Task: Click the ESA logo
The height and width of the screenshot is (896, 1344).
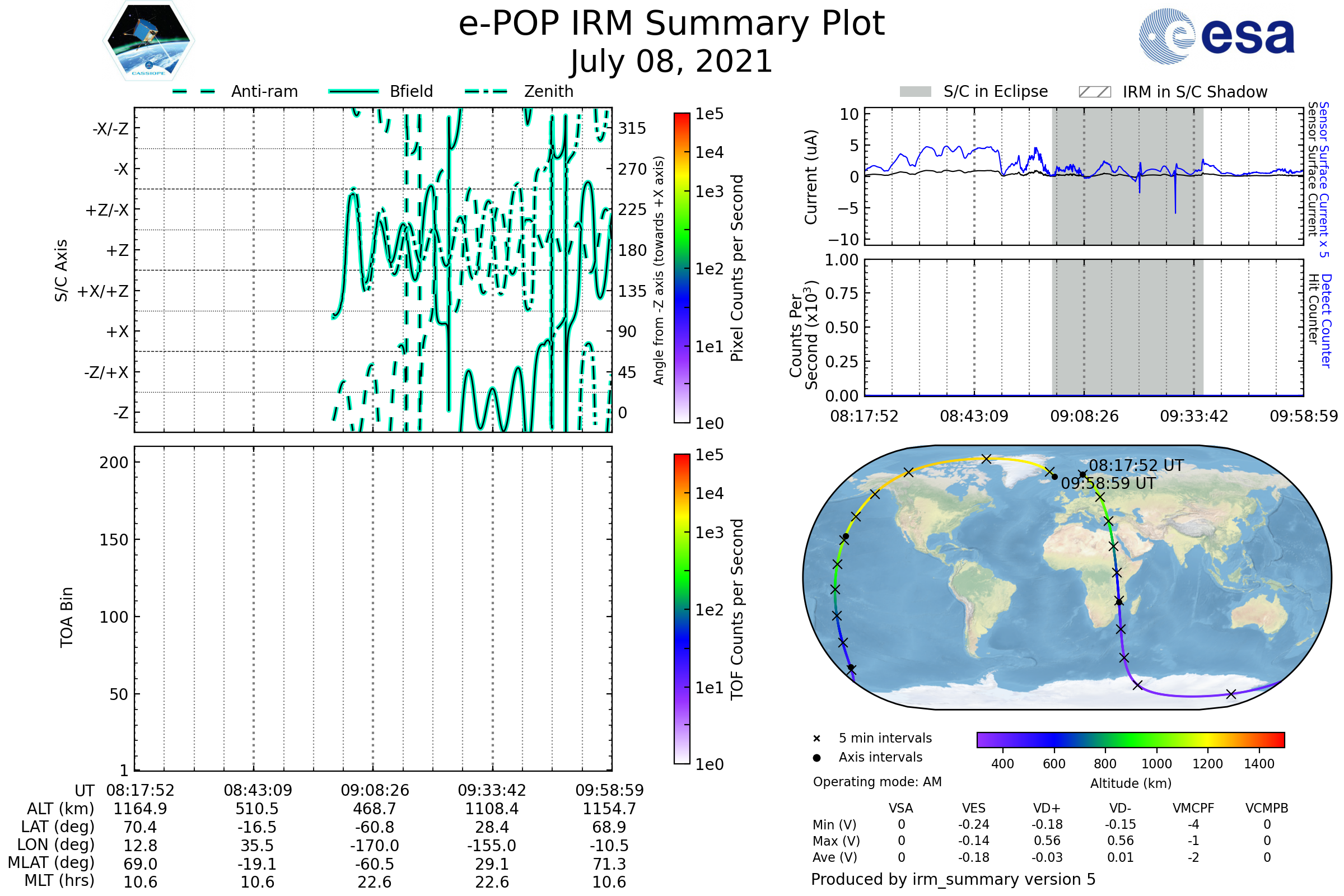Action: point(1216,36)
